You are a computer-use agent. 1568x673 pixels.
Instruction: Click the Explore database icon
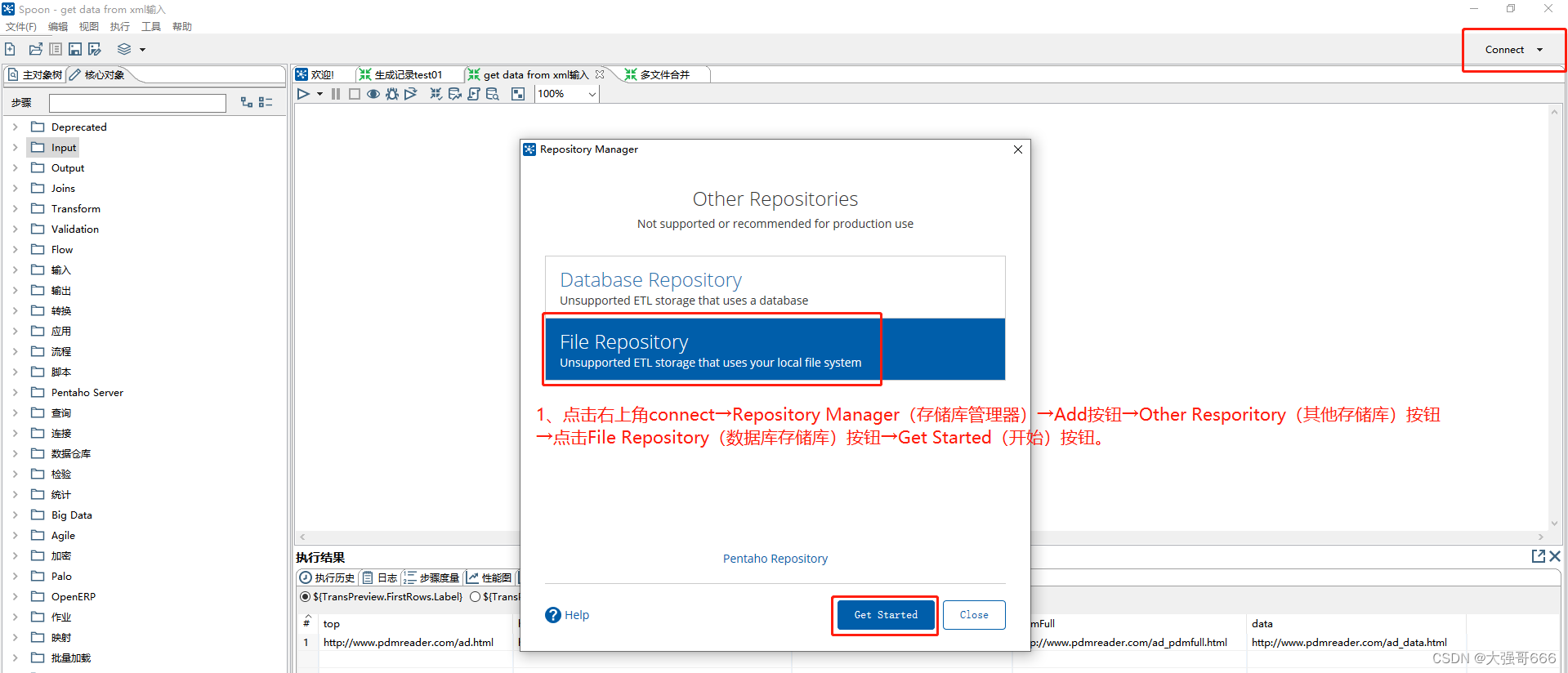coord(493,94)
